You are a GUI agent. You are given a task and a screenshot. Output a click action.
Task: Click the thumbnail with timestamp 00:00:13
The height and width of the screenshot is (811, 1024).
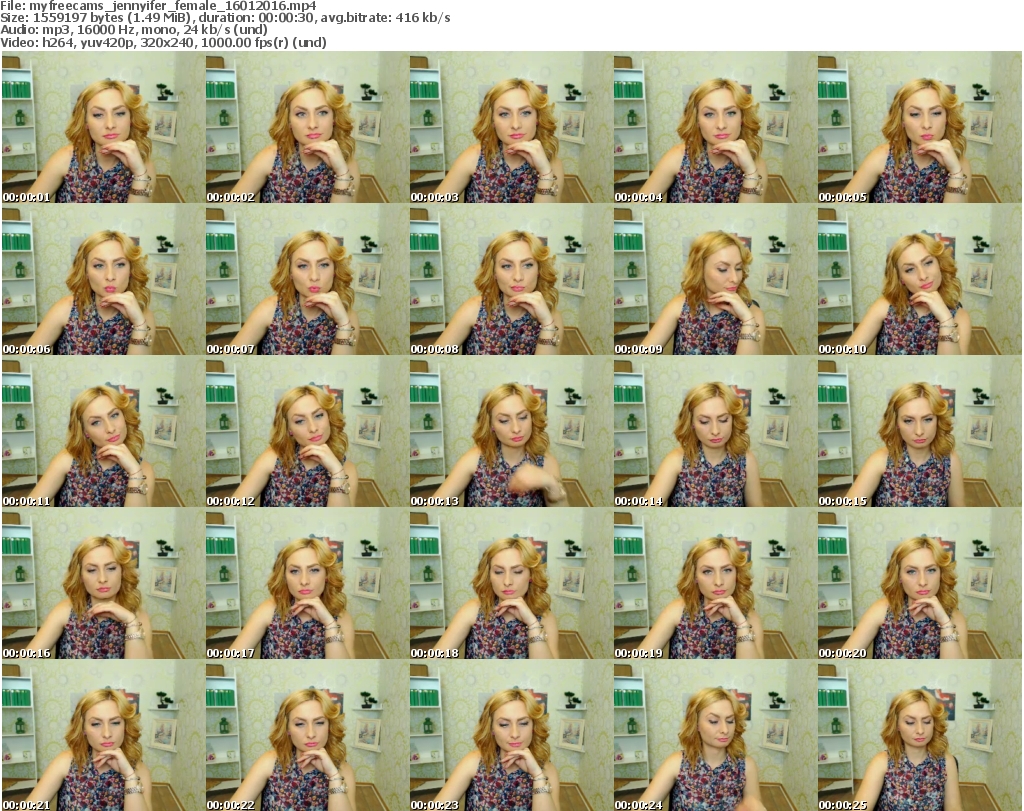point(511,432)
